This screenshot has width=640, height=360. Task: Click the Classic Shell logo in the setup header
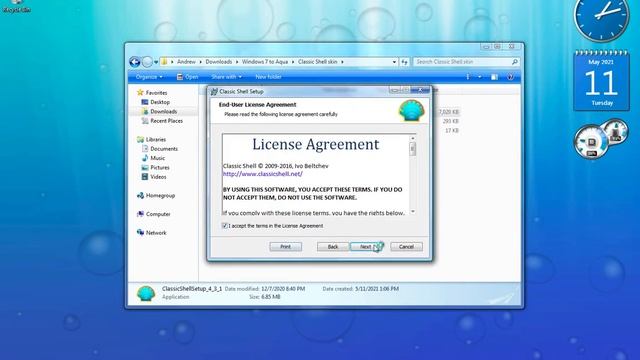[411, 111]
